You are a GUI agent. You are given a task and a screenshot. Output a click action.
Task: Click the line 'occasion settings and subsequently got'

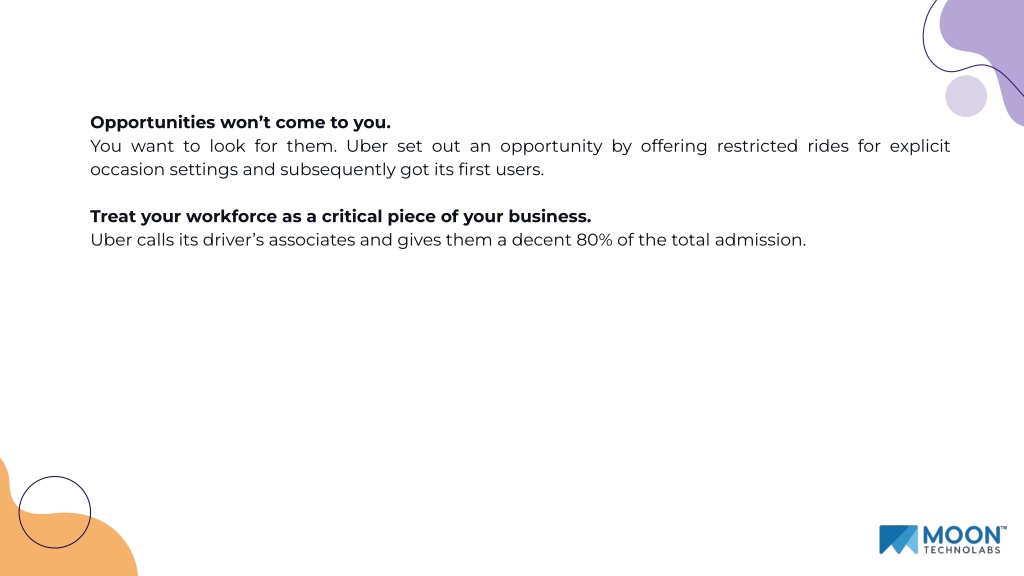260,169
